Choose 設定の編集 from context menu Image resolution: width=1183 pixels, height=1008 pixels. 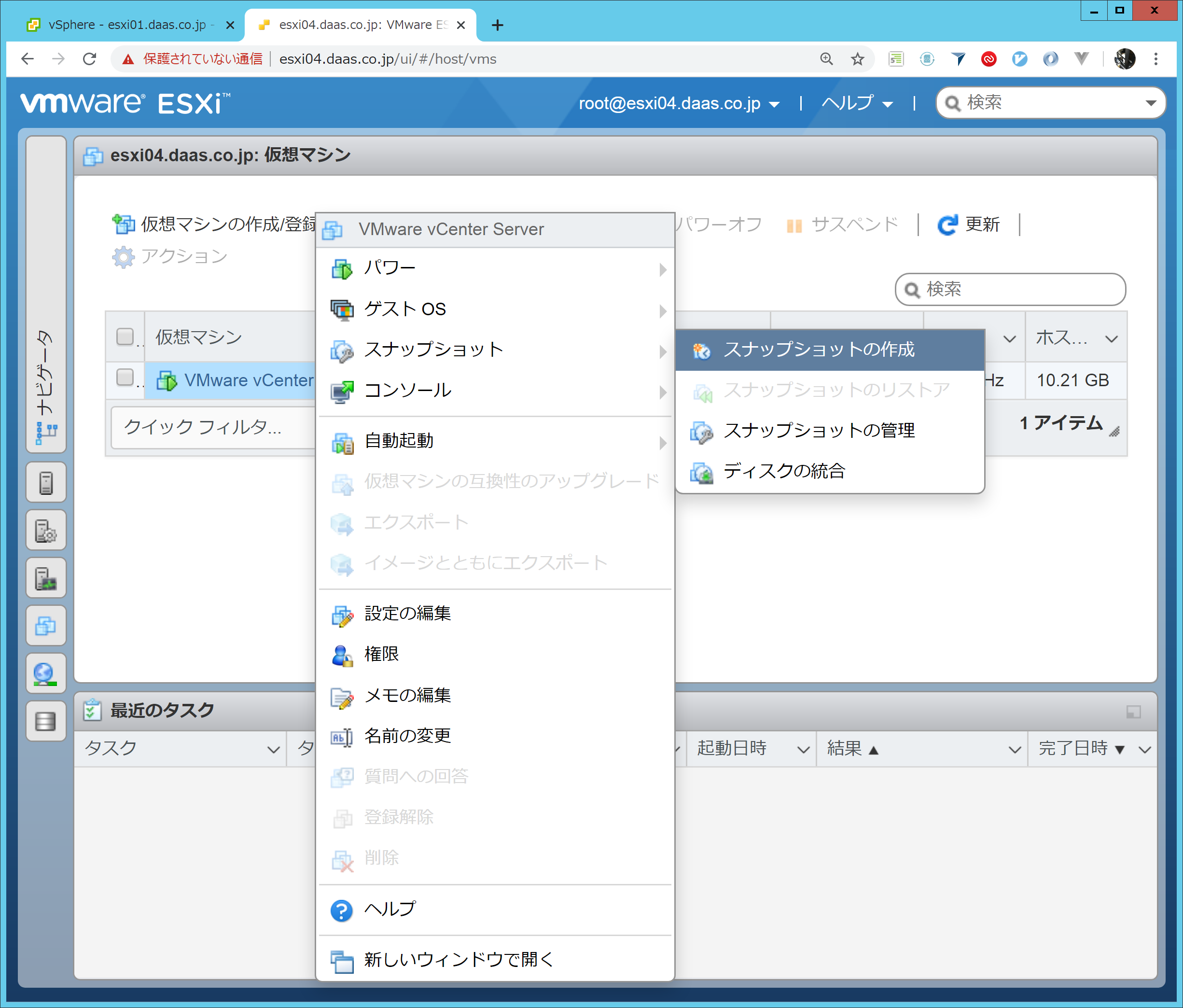point(495,614)
